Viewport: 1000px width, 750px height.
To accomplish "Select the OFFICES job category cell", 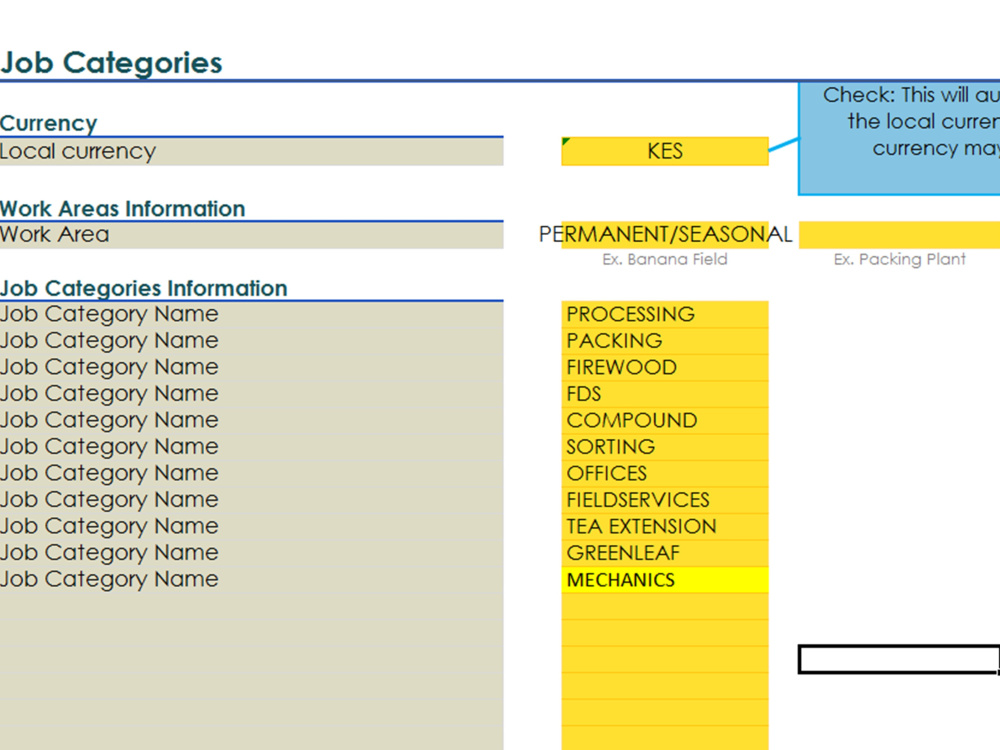I will tap(665, 474).
